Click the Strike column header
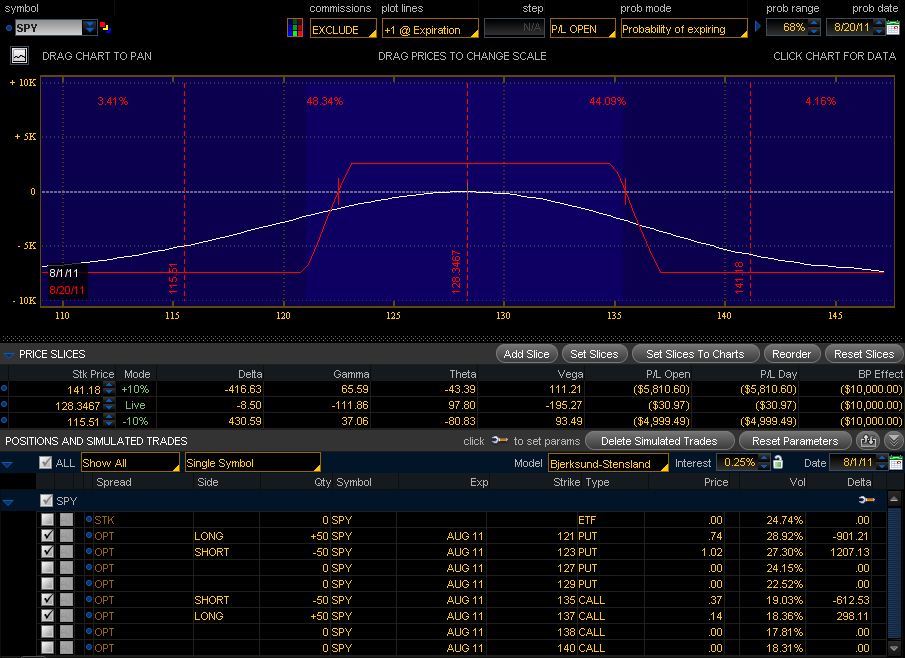 tap(566, 482)
